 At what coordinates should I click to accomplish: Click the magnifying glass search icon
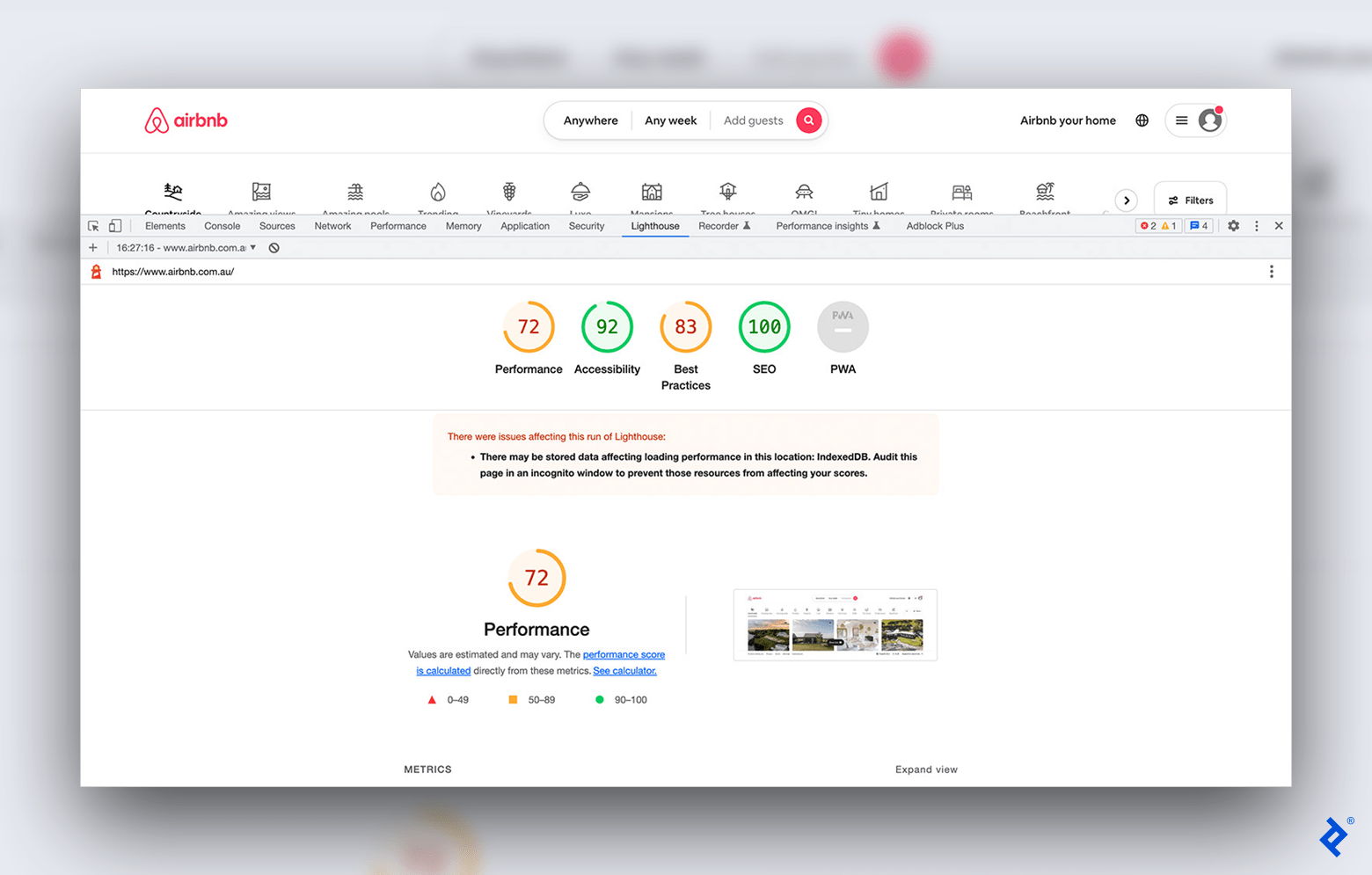(808, 120)
